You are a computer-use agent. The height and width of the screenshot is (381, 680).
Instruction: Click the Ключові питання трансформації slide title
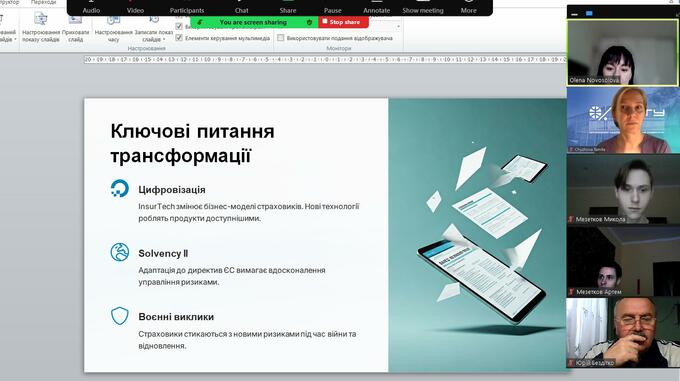pyautogui.click(x=192, y=143)
